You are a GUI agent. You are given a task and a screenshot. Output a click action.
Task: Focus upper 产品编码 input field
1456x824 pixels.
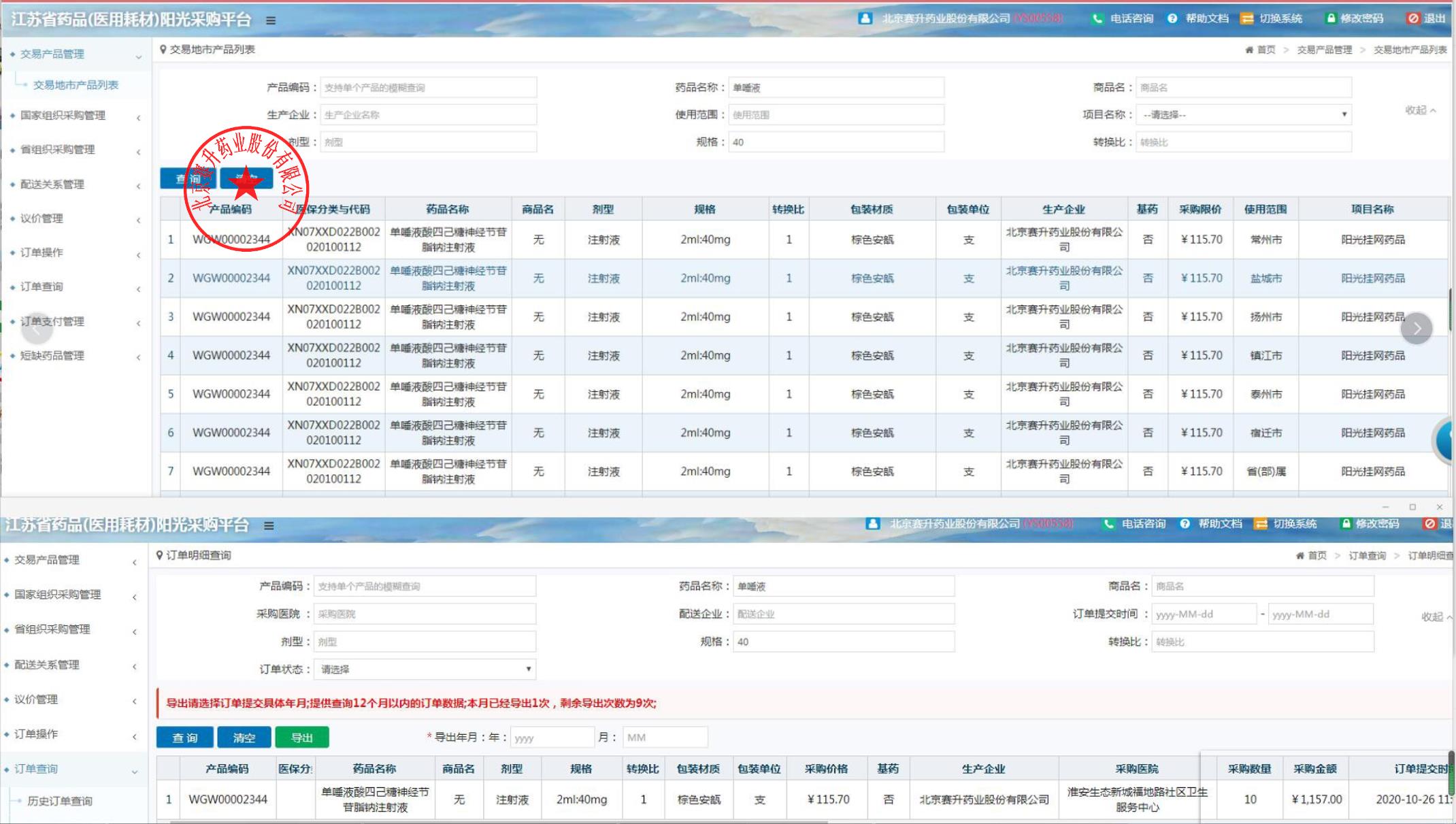[428, 88]
